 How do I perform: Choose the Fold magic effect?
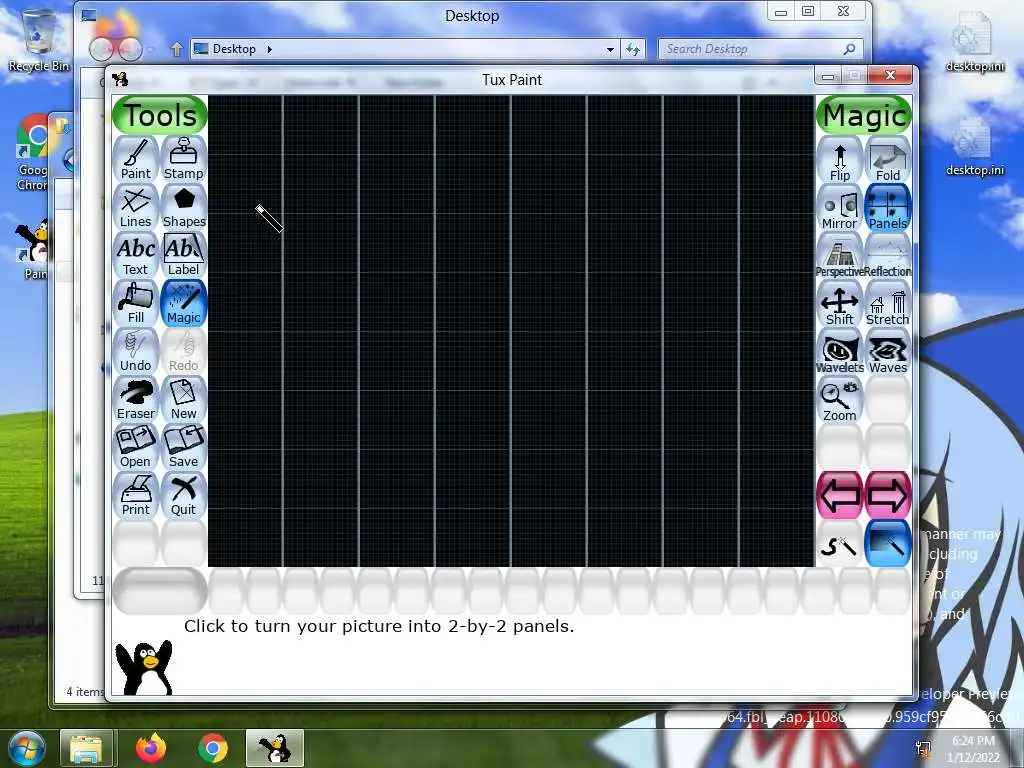888,161
